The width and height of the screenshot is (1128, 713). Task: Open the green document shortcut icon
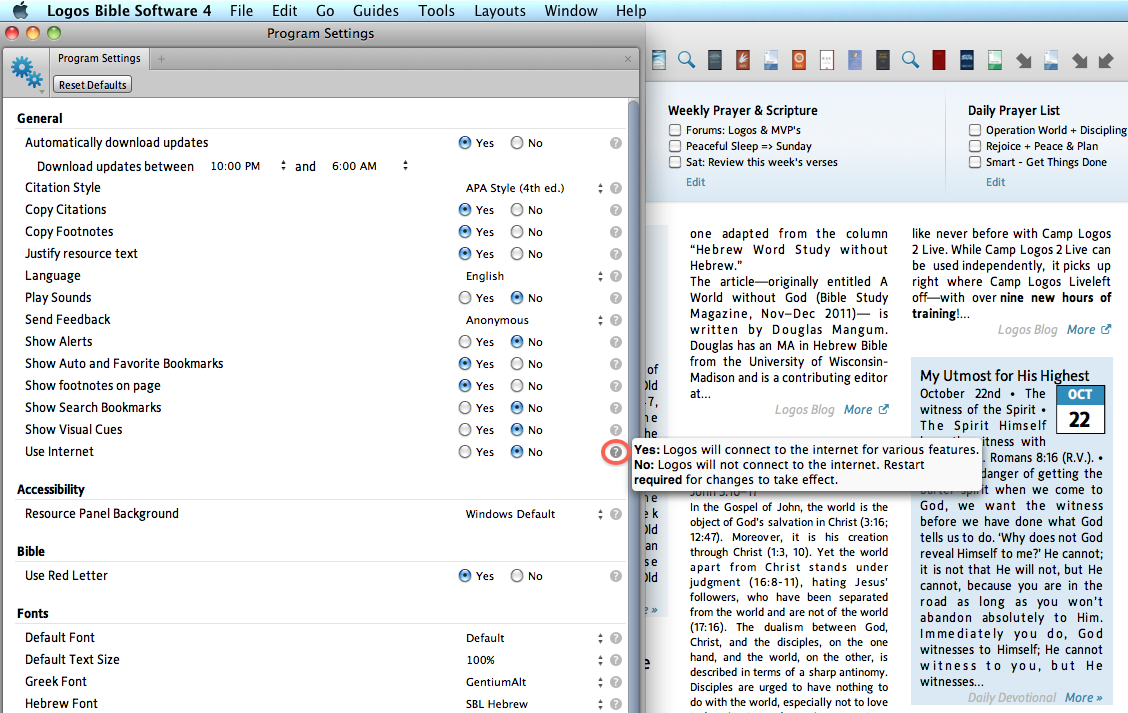click(995, 60)
